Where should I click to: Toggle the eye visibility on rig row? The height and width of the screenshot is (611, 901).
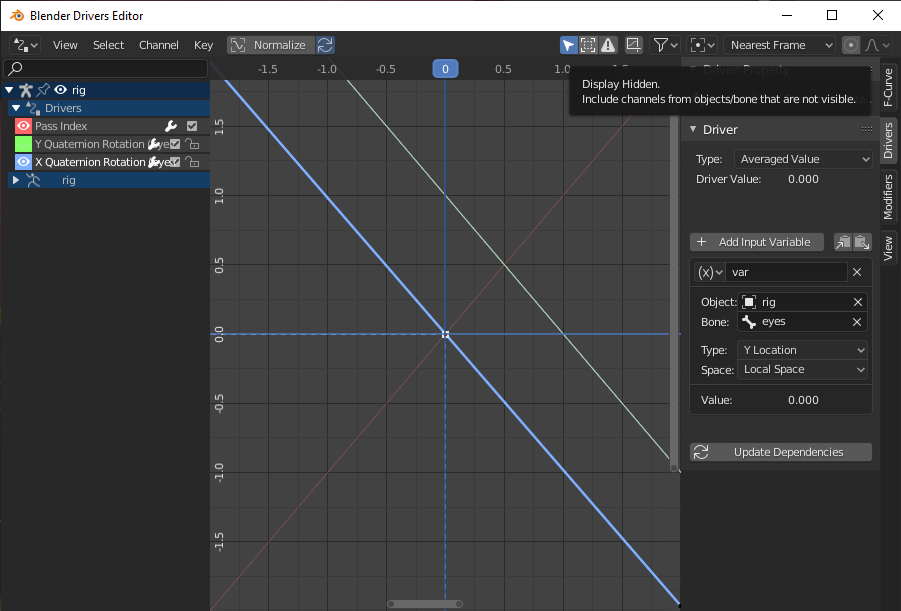coord(60,90)
